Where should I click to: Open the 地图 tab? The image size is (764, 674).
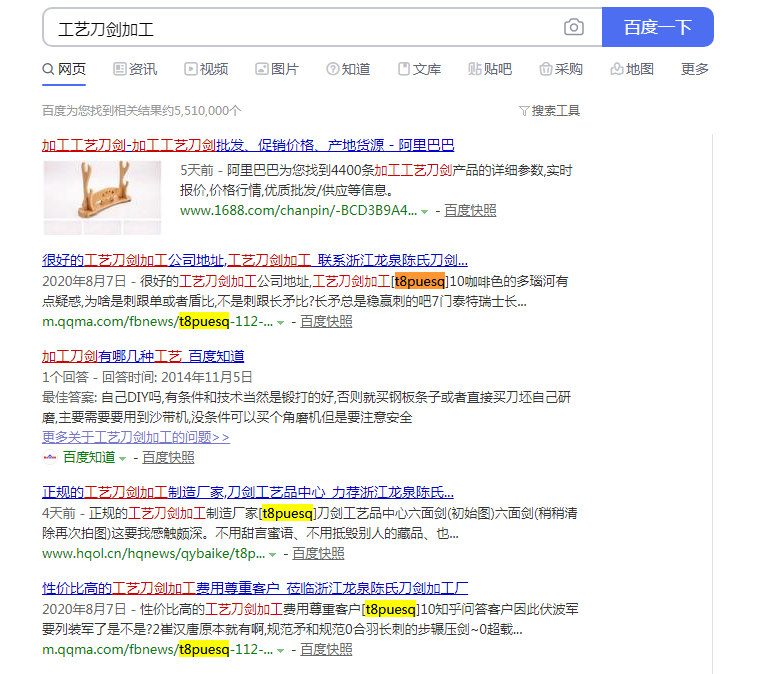632,69
